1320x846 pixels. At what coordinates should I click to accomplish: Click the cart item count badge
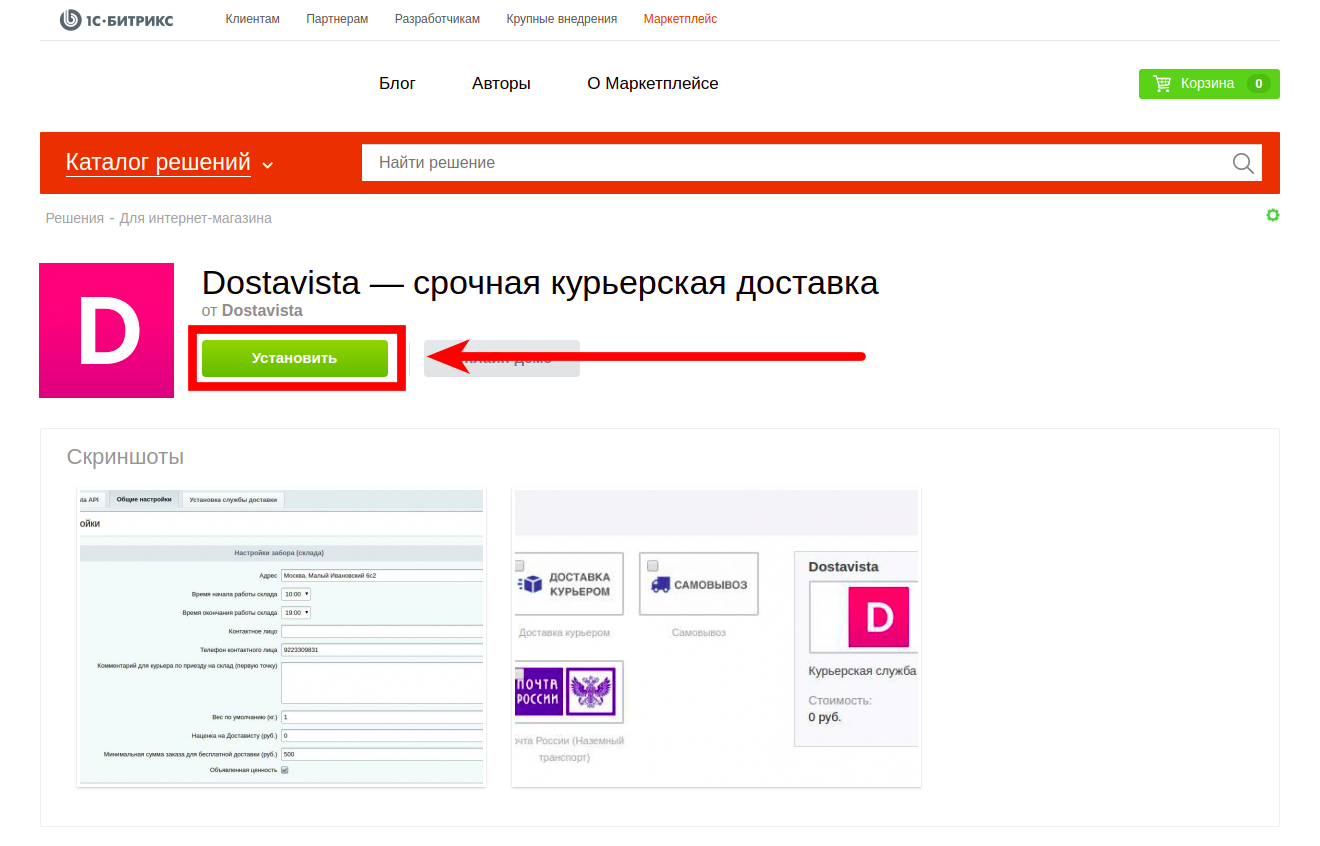(1259, 84)
